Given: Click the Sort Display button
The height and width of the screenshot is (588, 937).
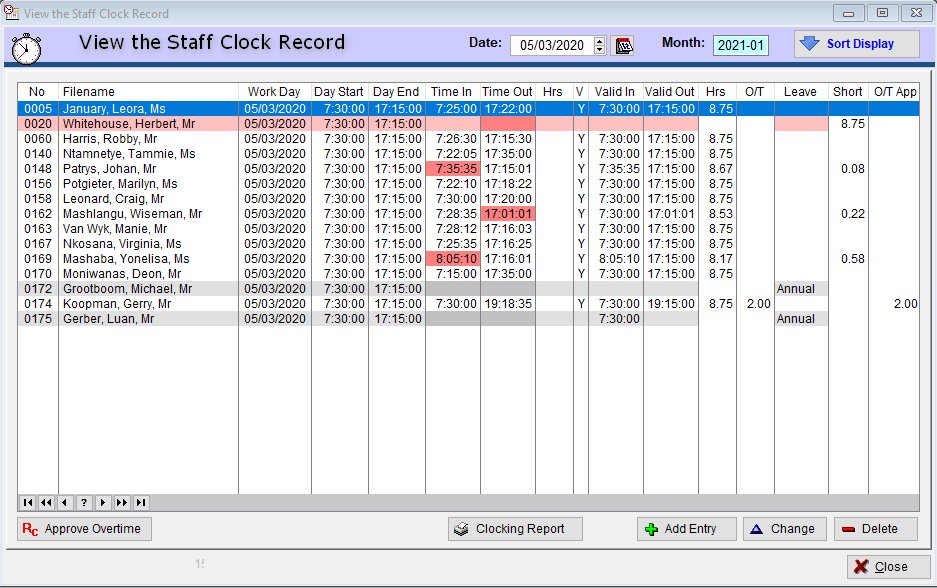Looking at the screenshot, I should (857, 44).
